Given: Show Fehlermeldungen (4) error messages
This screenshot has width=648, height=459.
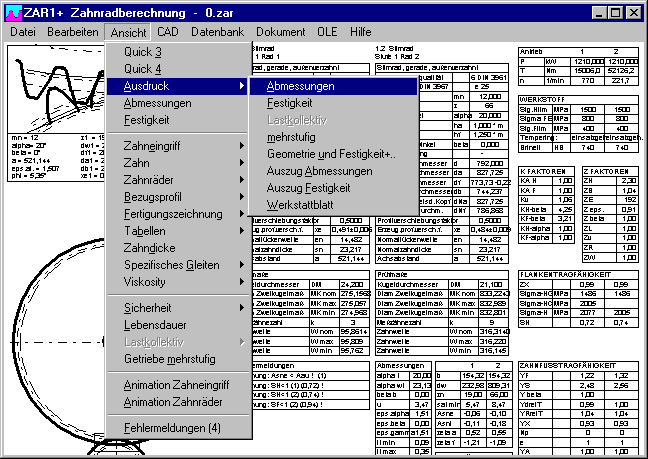Looking at the screenshot, I should 172,428.
